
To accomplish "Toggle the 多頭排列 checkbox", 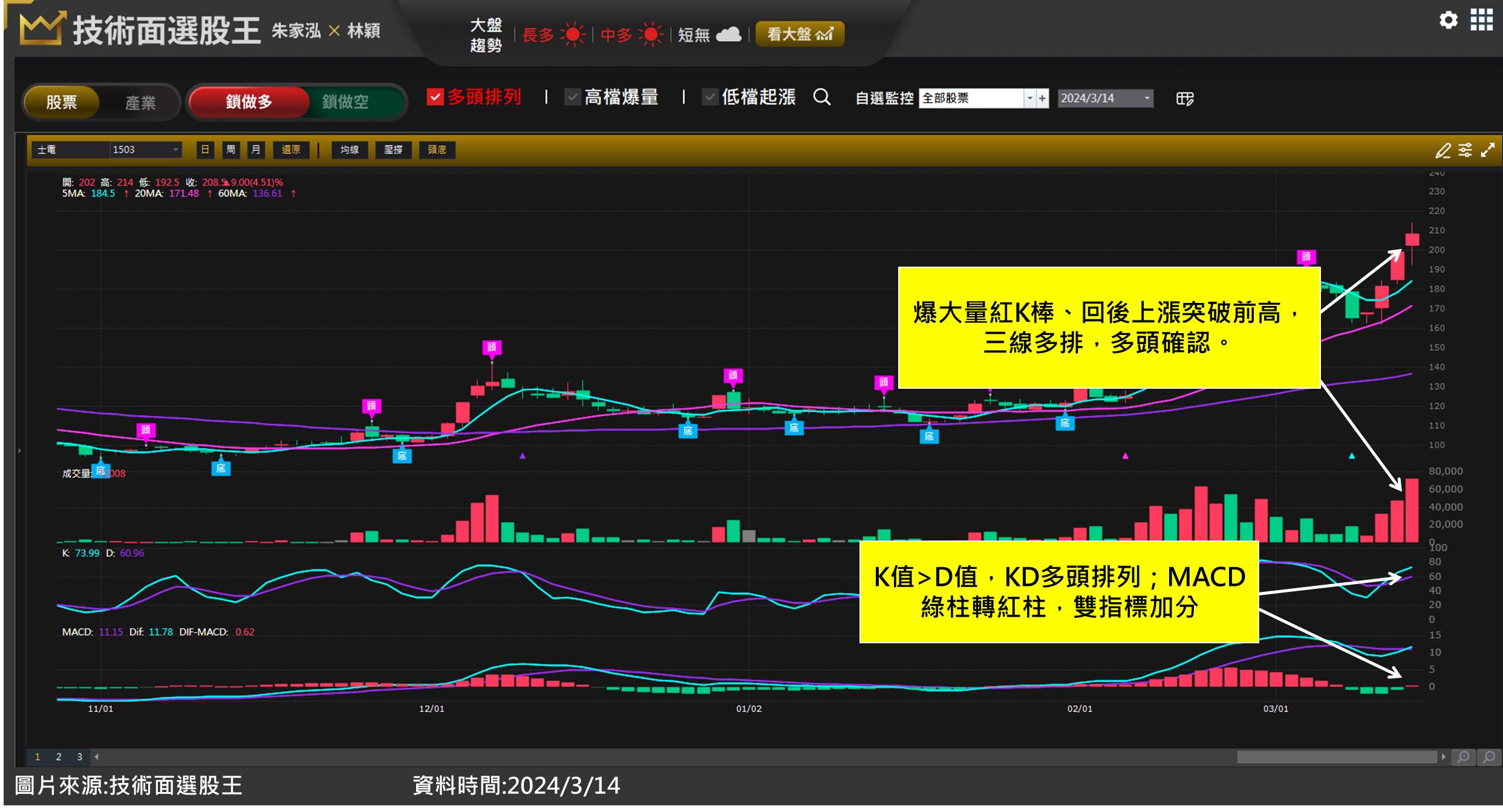I will tap(435, 97).
